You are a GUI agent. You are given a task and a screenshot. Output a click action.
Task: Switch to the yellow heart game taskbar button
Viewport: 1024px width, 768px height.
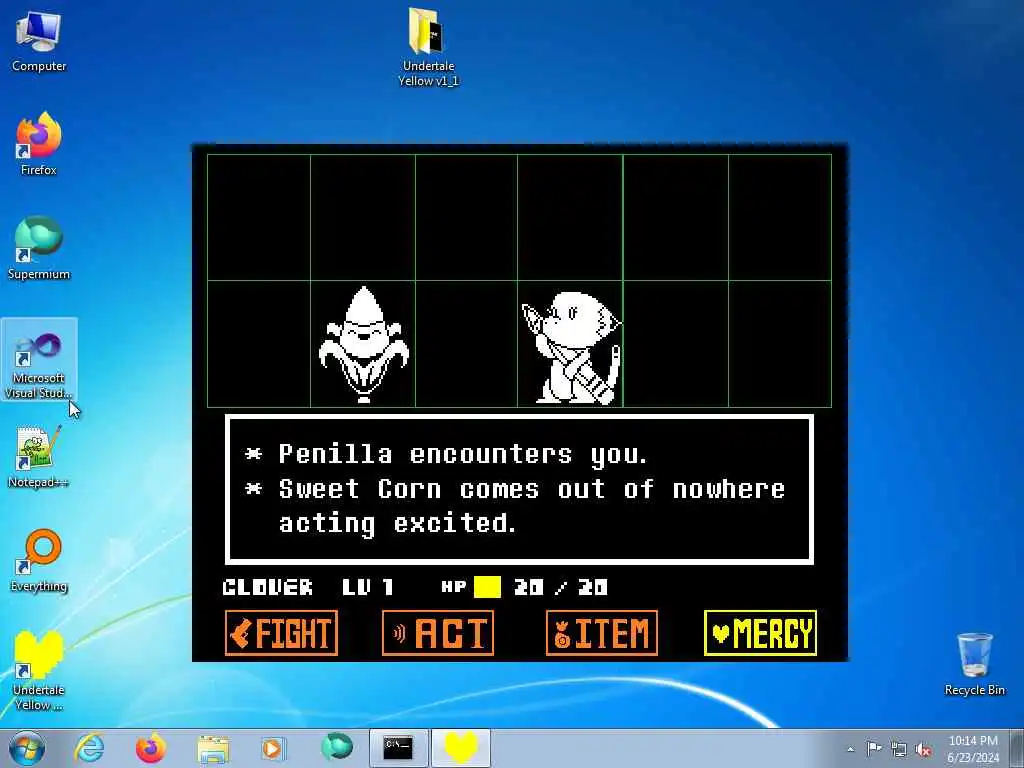461,748
